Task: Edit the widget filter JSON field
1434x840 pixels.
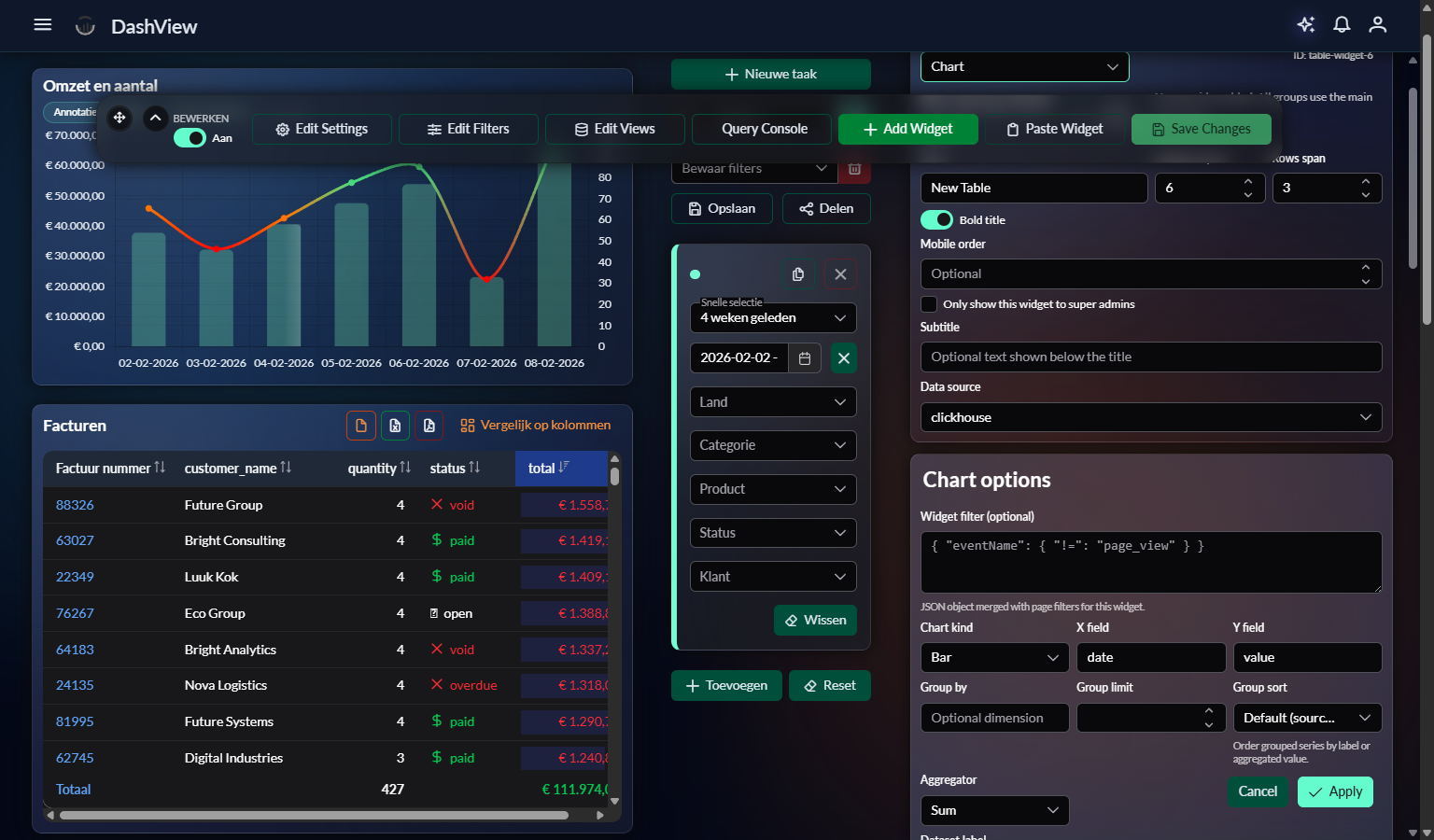Action: click(1150, 561)
